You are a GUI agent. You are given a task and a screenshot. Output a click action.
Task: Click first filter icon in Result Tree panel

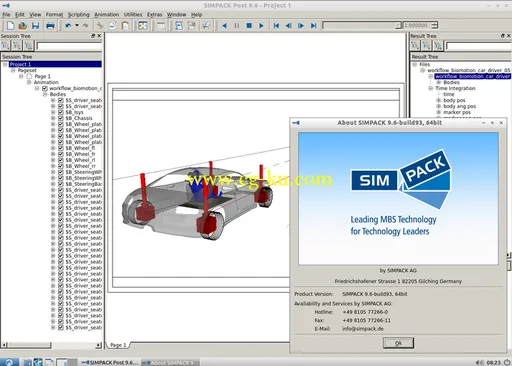(415, 46)
